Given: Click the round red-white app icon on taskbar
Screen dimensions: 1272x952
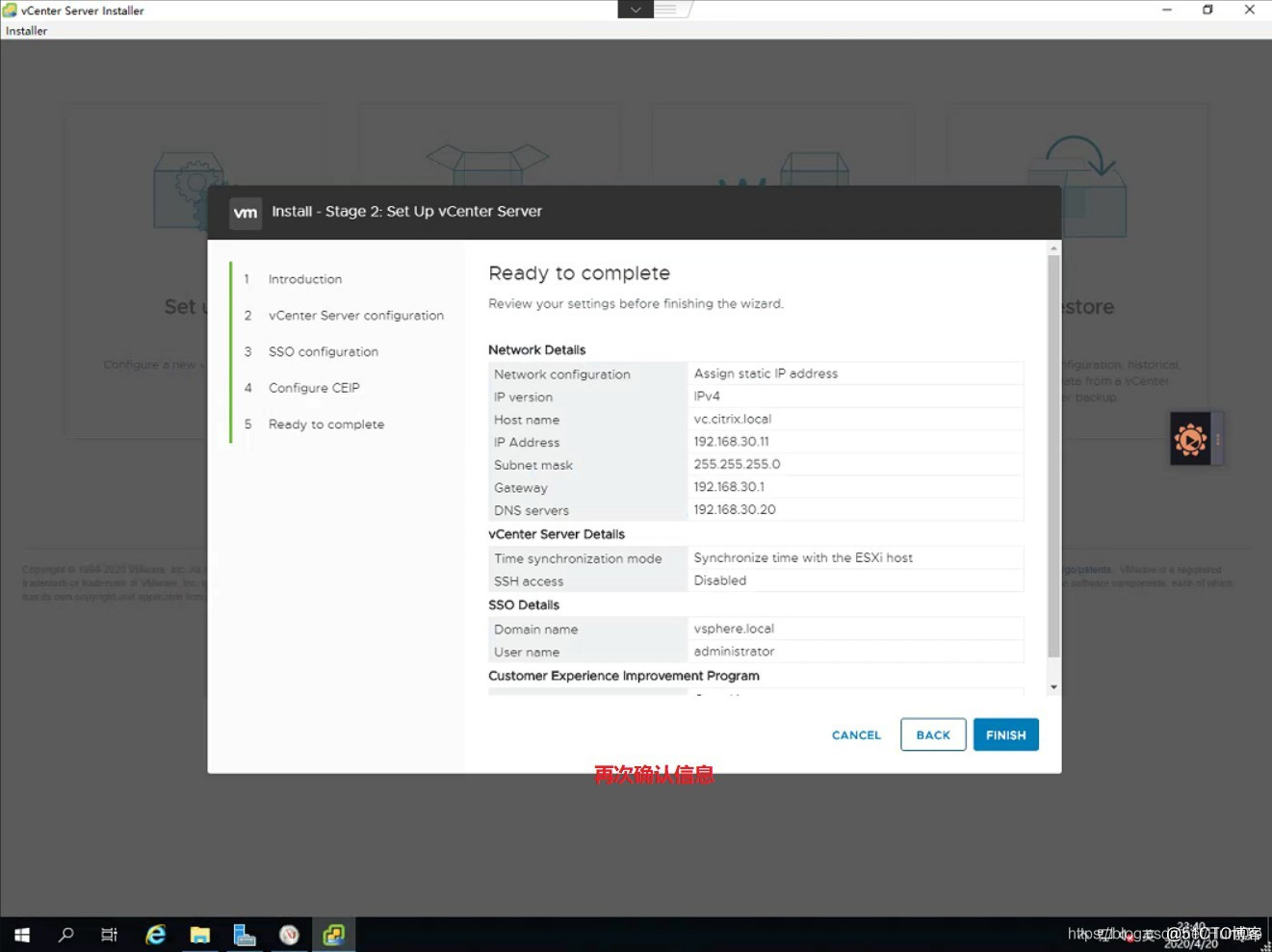Looking at the screenshot, I should [289, 935].
